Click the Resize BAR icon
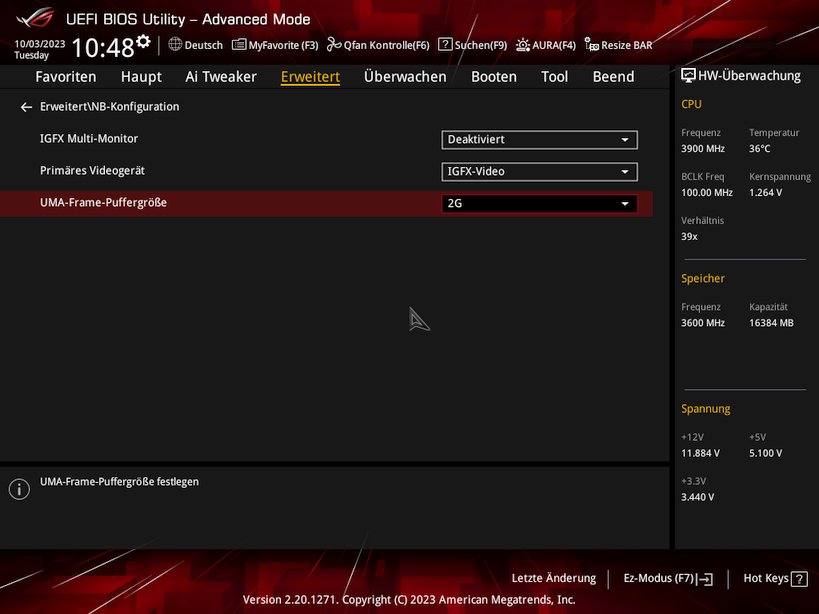 coord(620,44)
